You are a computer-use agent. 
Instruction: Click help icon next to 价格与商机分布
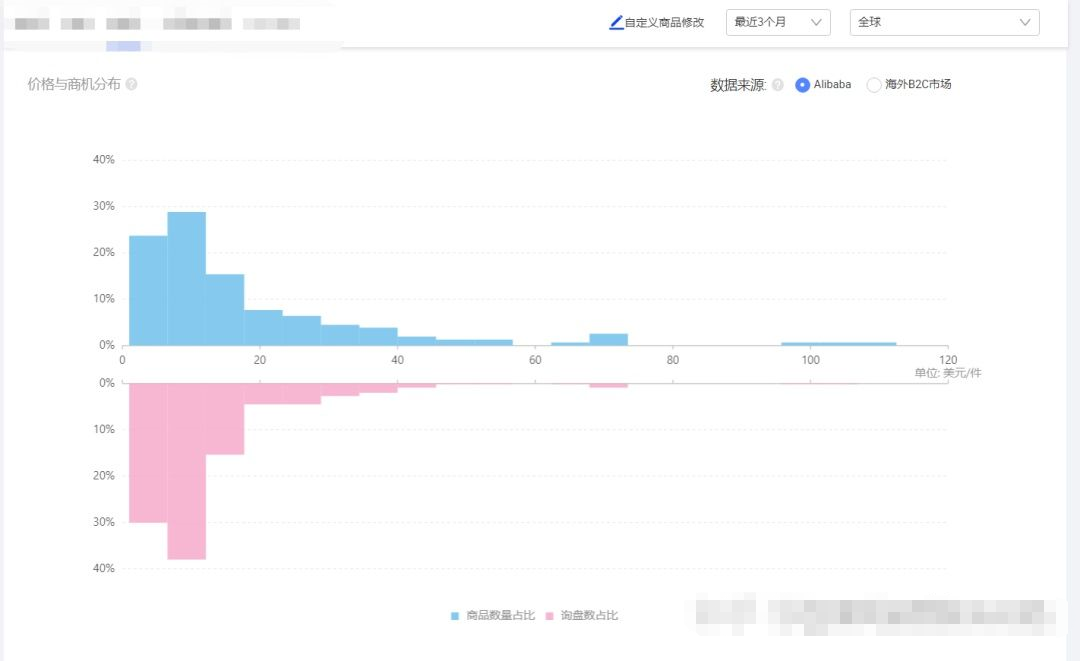tap(132, 84)
